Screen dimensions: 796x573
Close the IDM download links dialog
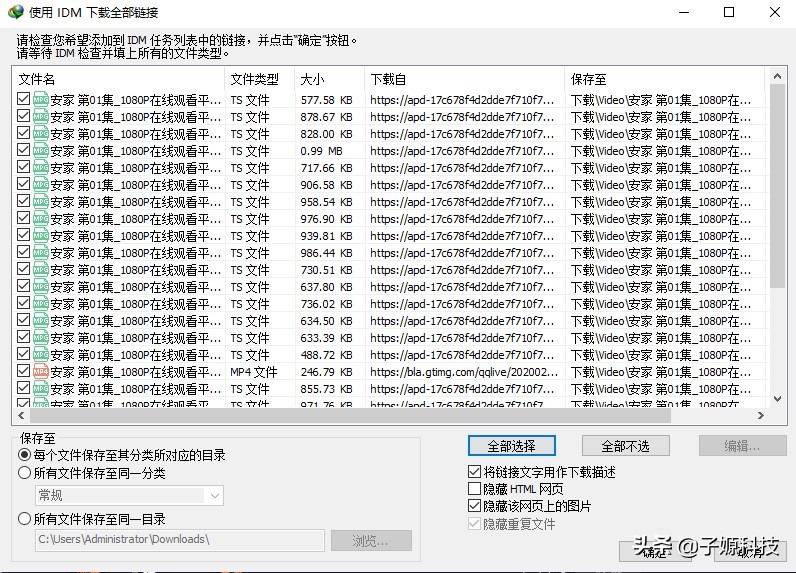click(775, 12)
